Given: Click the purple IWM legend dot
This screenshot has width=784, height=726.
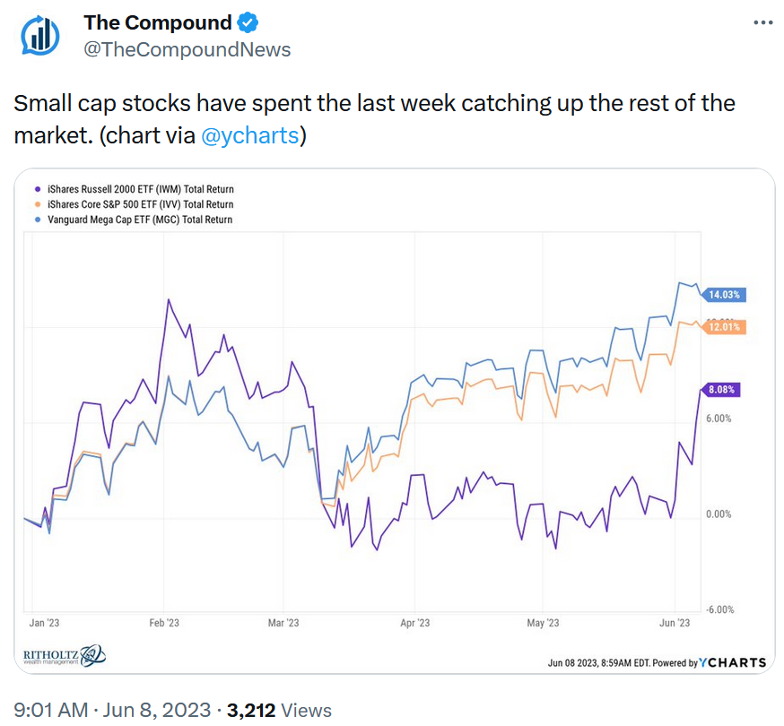Looking at the screenshot, I should [x=38, y=189].
